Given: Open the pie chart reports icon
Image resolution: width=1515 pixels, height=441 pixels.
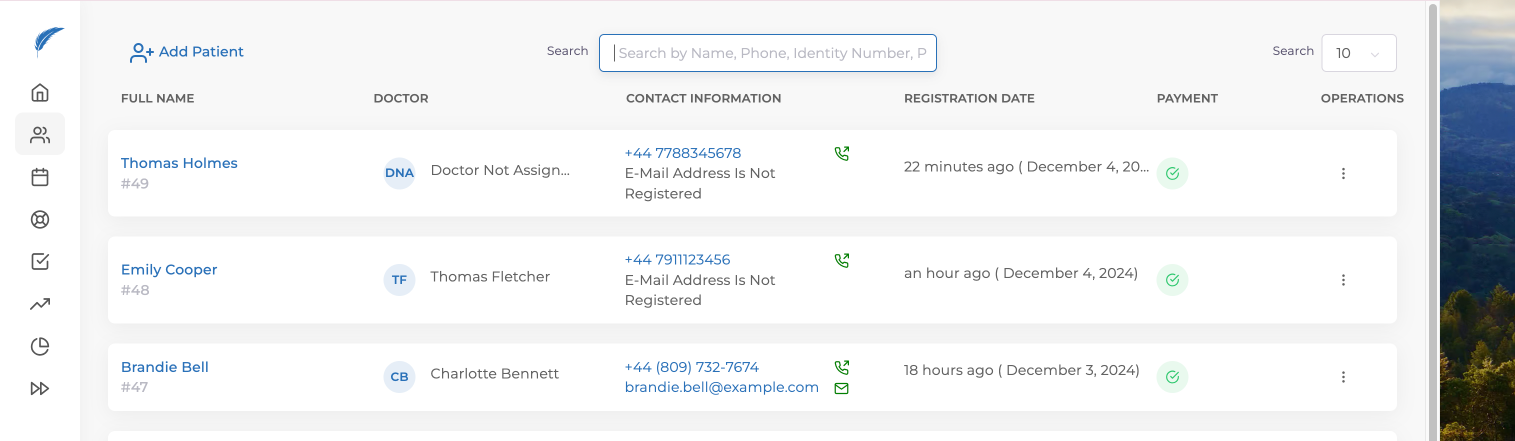Looking at the screenshot, I should 40,347.
